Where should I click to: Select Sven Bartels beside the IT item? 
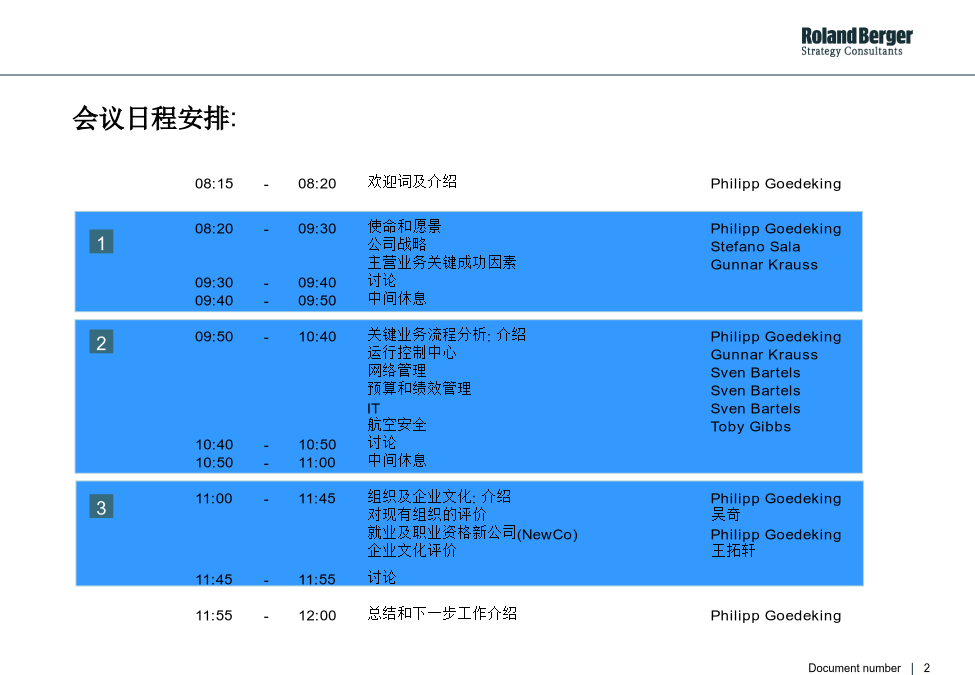coord(755,409)
